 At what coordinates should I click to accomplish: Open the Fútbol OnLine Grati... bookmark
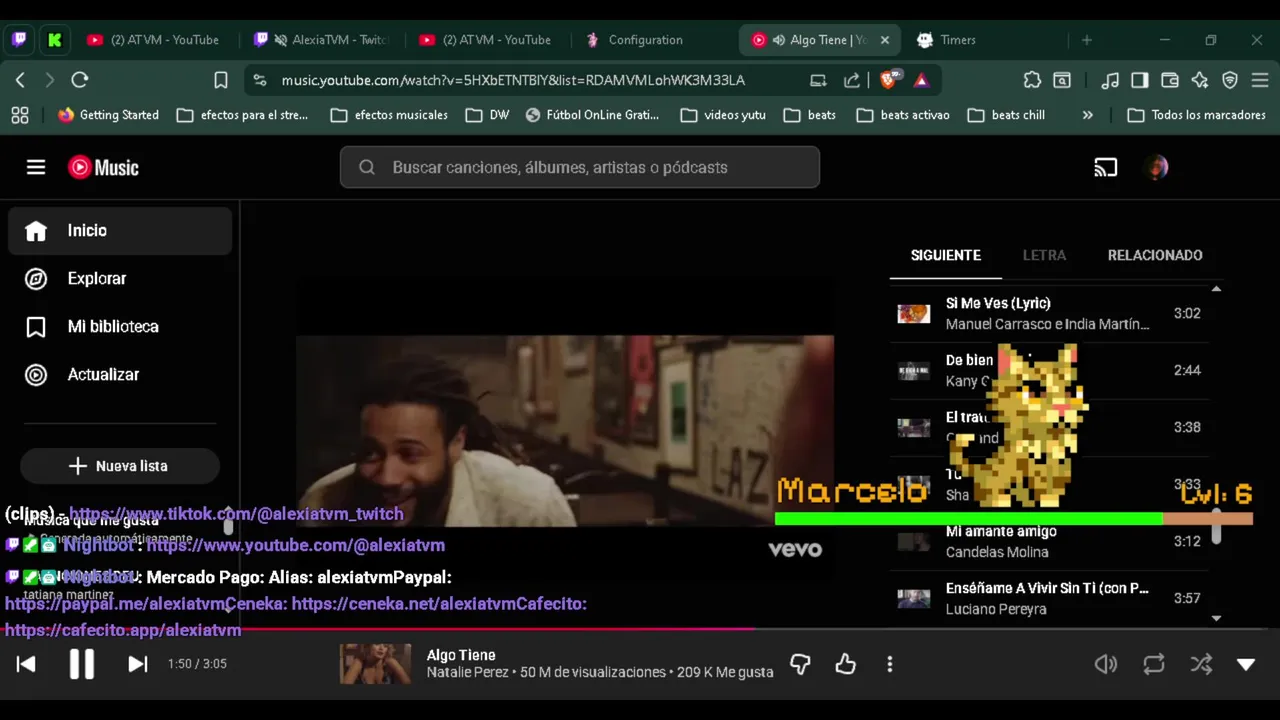593,115
